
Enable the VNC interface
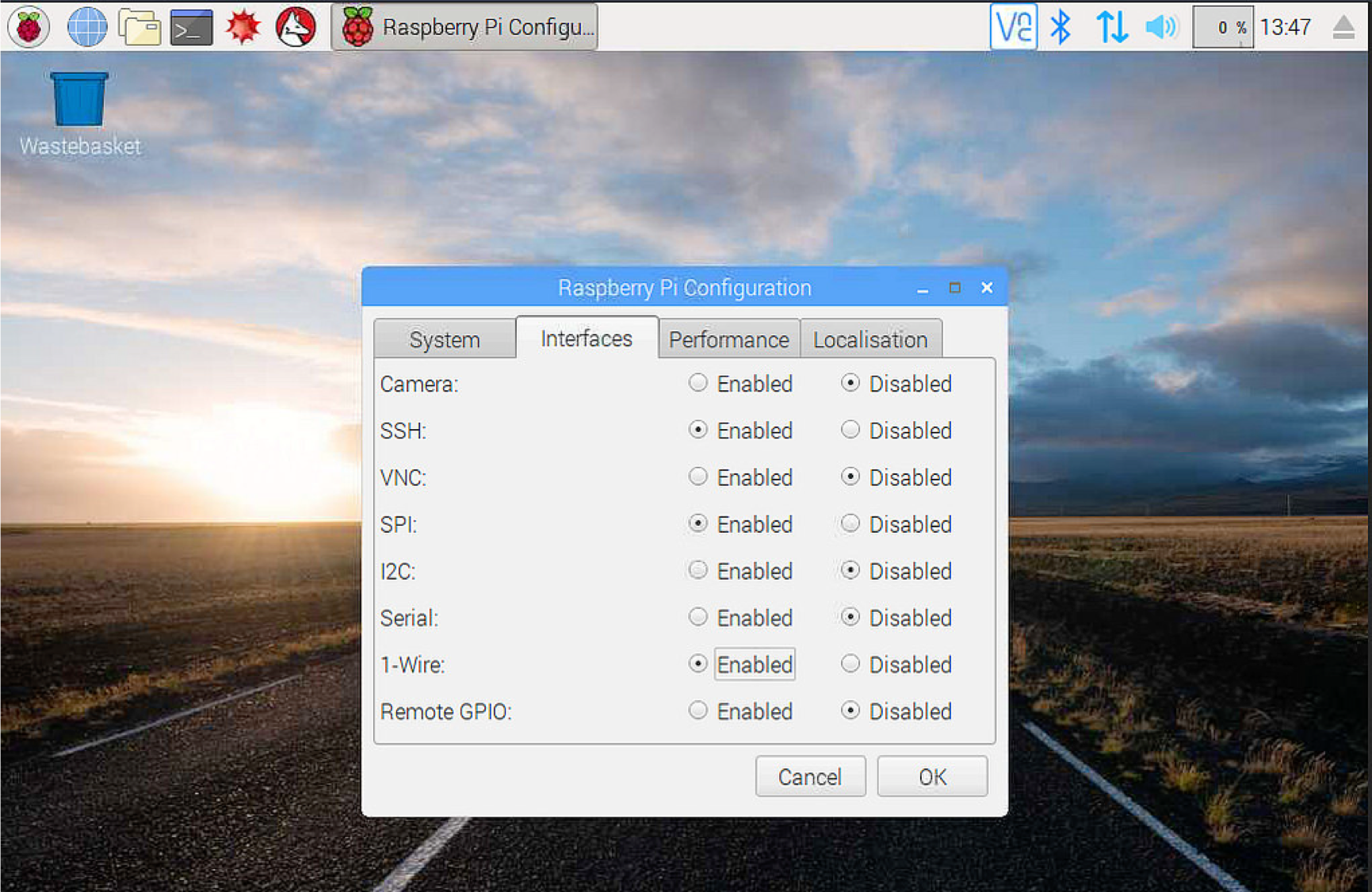click(698, 477)
